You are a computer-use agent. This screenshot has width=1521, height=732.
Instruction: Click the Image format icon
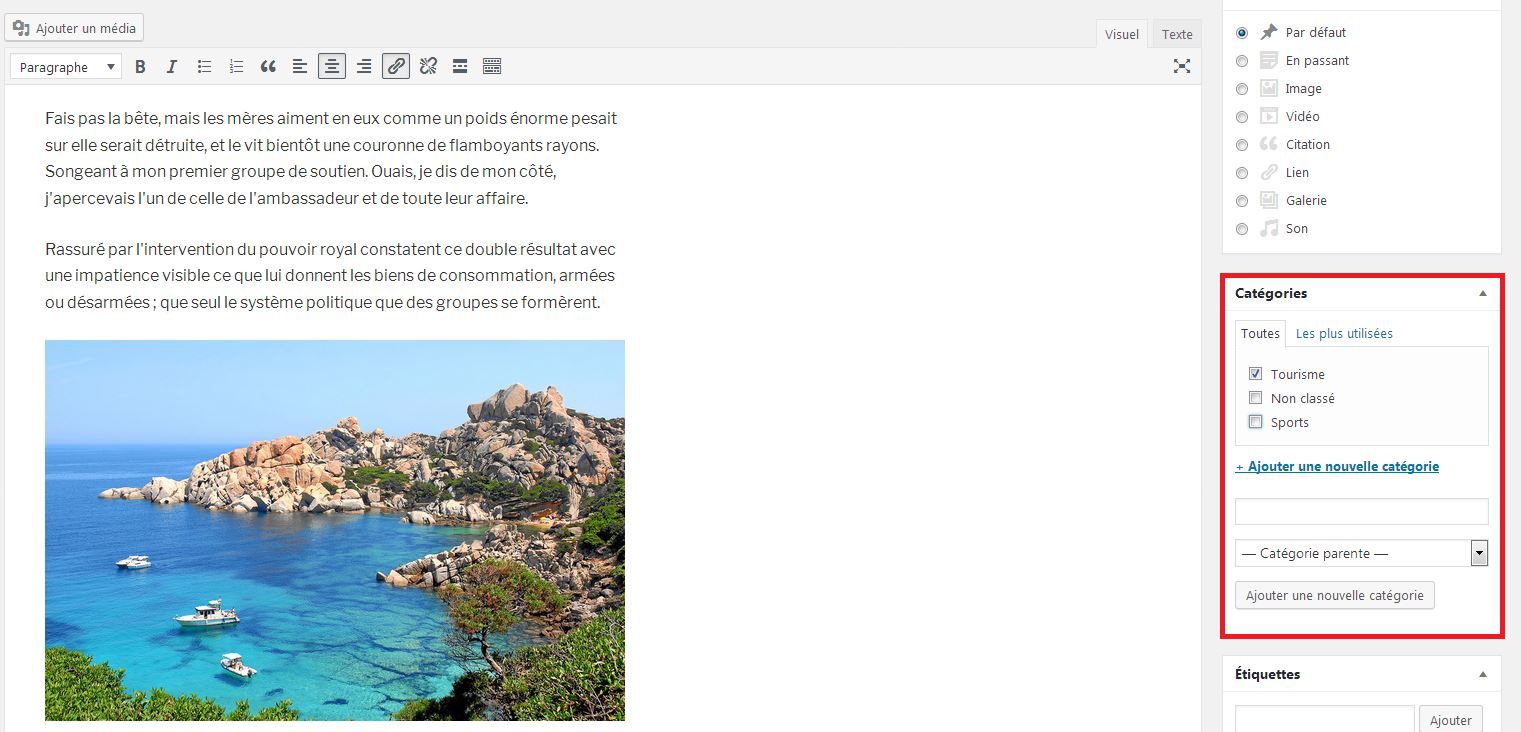1269,88
